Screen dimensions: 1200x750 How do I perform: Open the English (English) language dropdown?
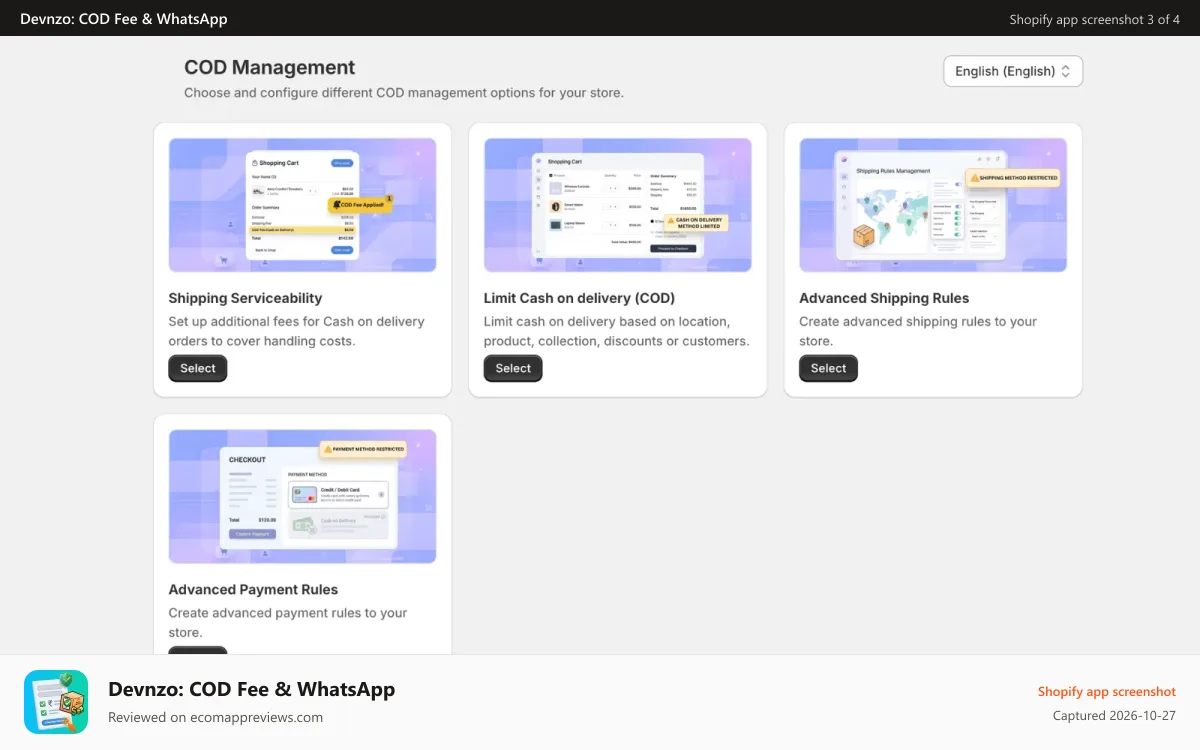pos(1013,71)
